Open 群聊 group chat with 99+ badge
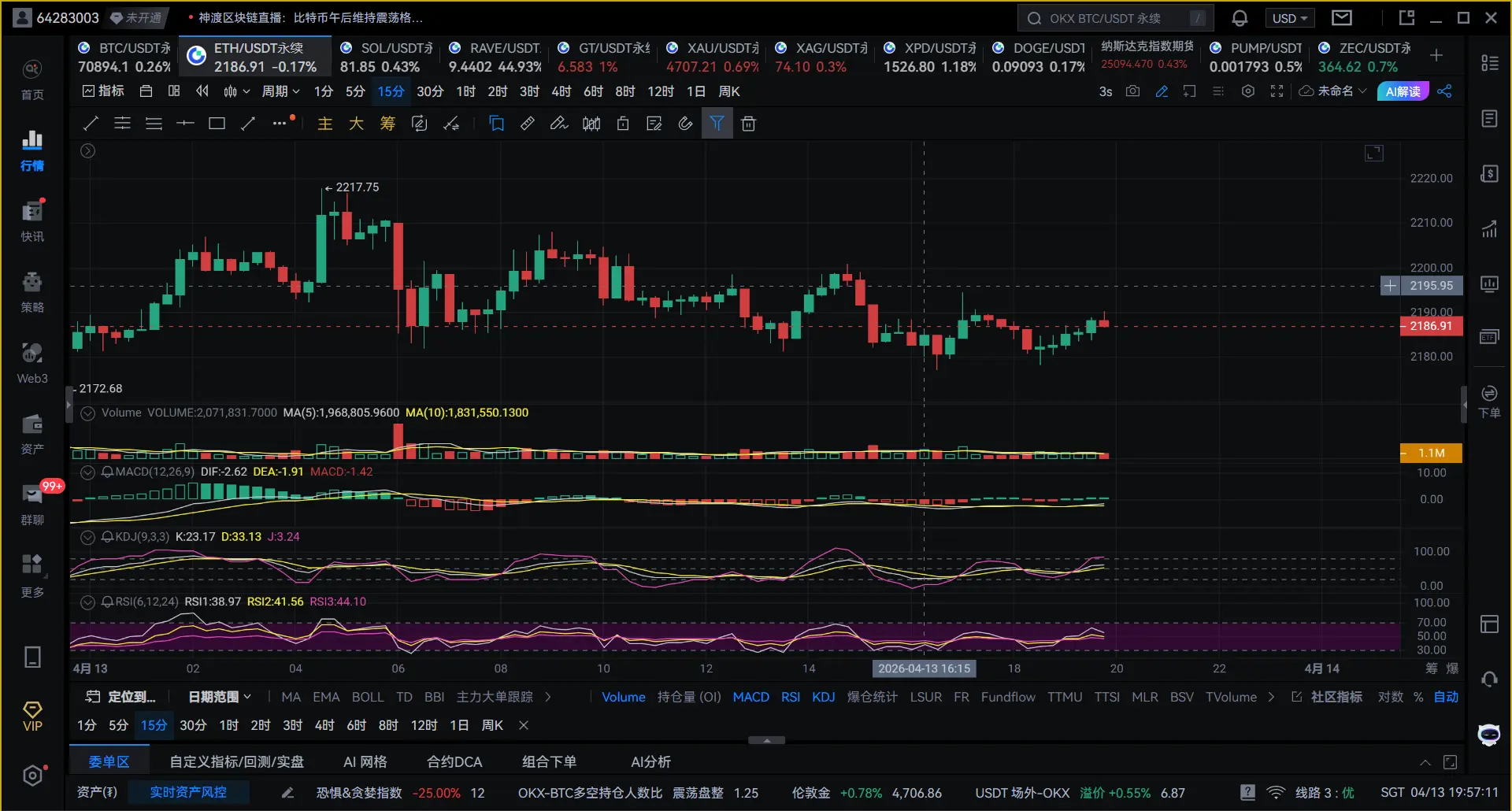 [32, 505]
